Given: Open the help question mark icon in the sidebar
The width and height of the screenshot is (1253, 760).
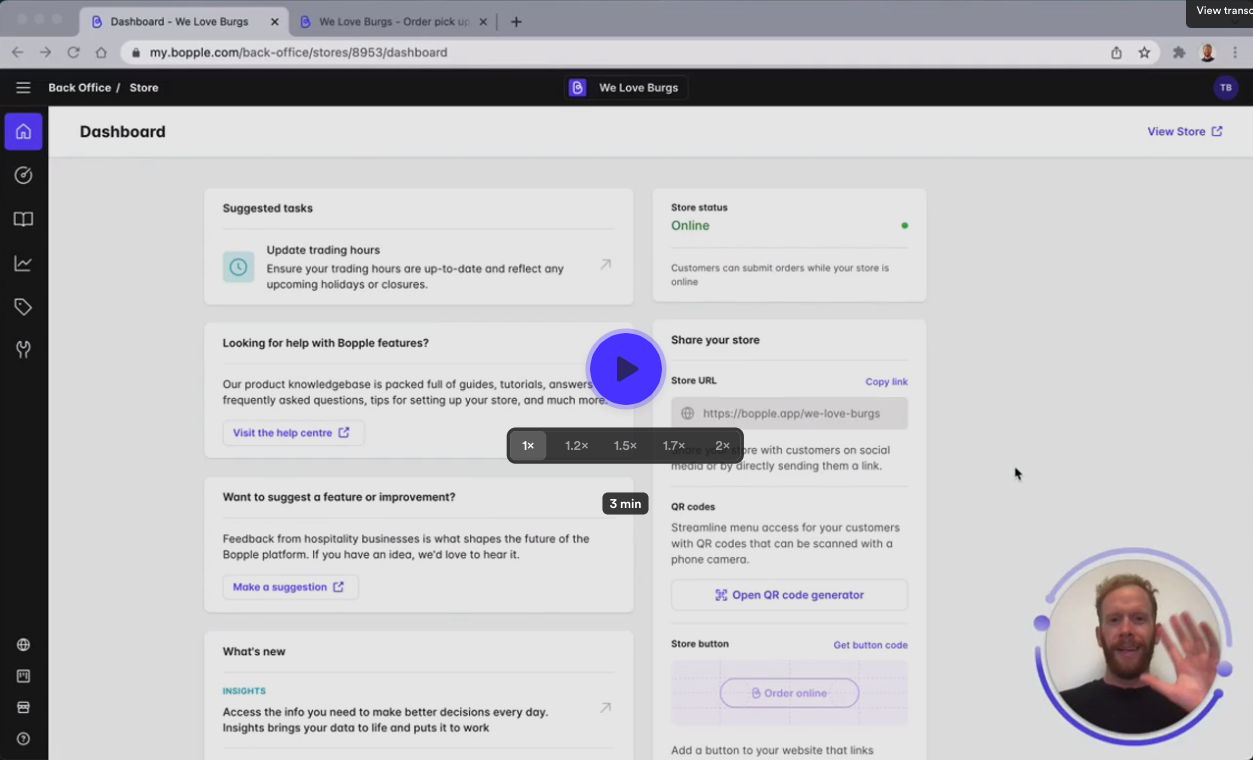Looking at the screenshot, I should coord(23,739).
